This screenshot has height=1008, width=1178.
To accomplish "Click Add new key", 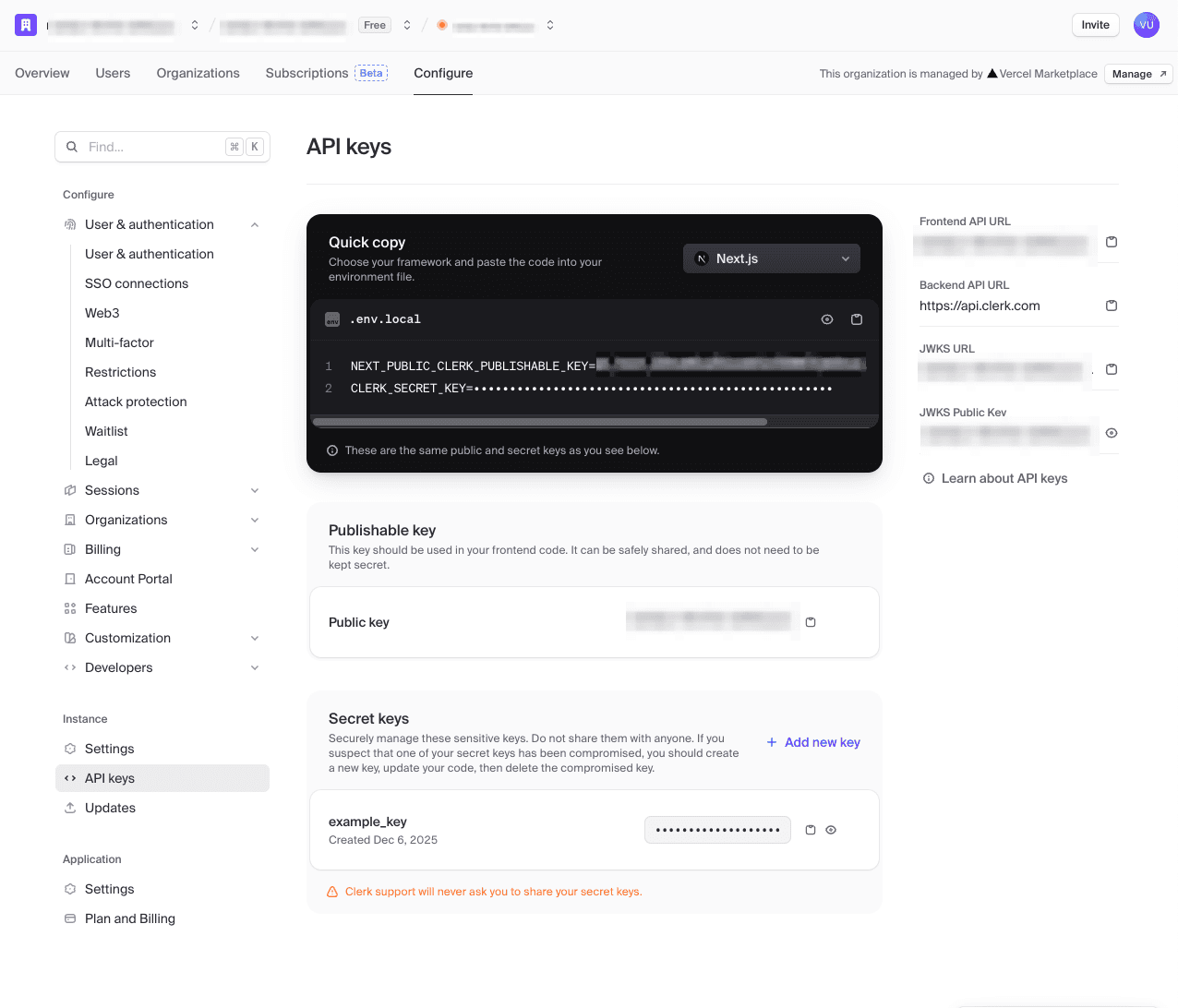I will click(813, 742).
